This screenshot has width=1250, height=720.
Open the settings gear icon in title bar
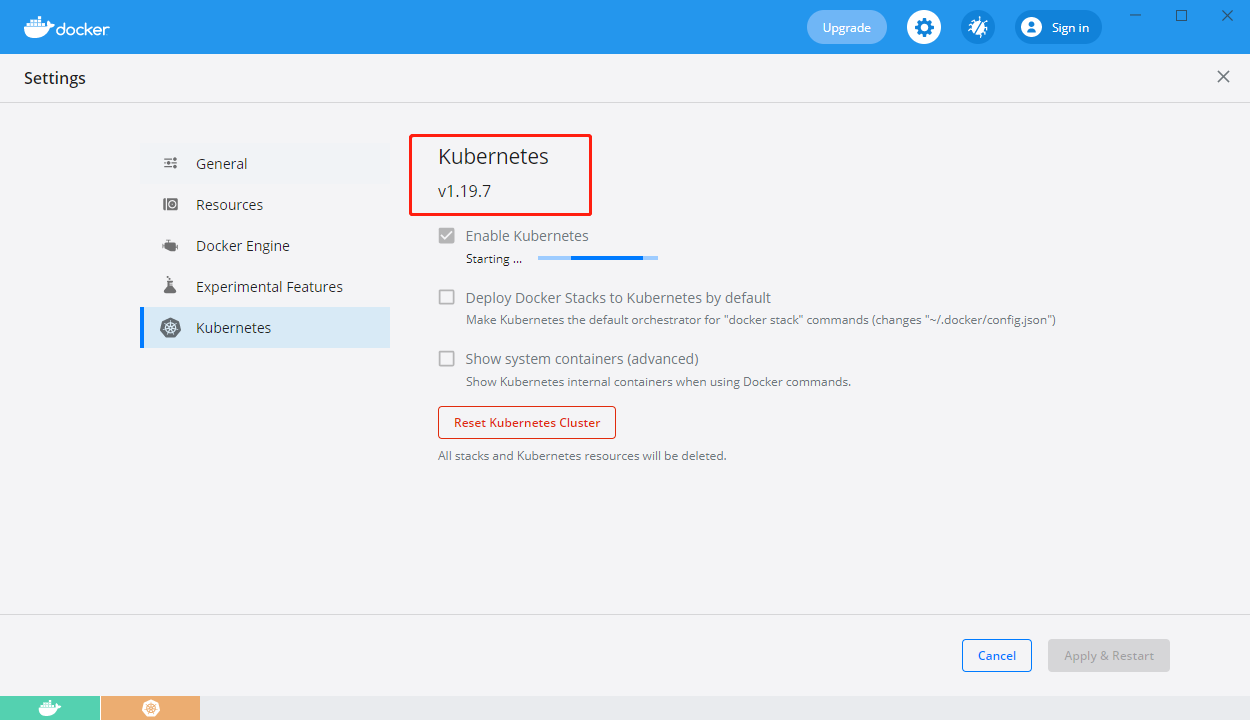(x=923, y=27)
